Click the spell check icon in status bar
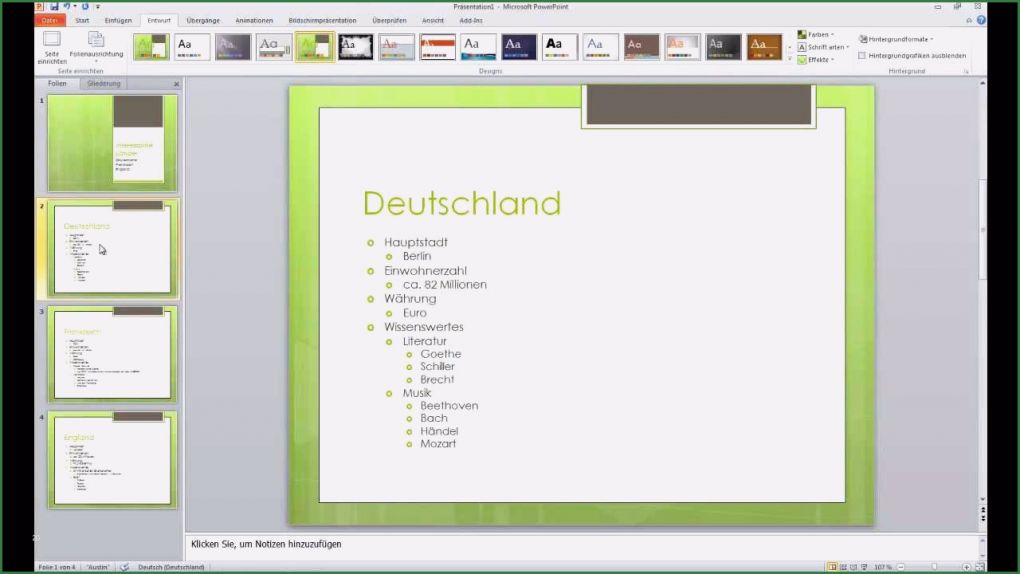 click(x=124, y=567)
